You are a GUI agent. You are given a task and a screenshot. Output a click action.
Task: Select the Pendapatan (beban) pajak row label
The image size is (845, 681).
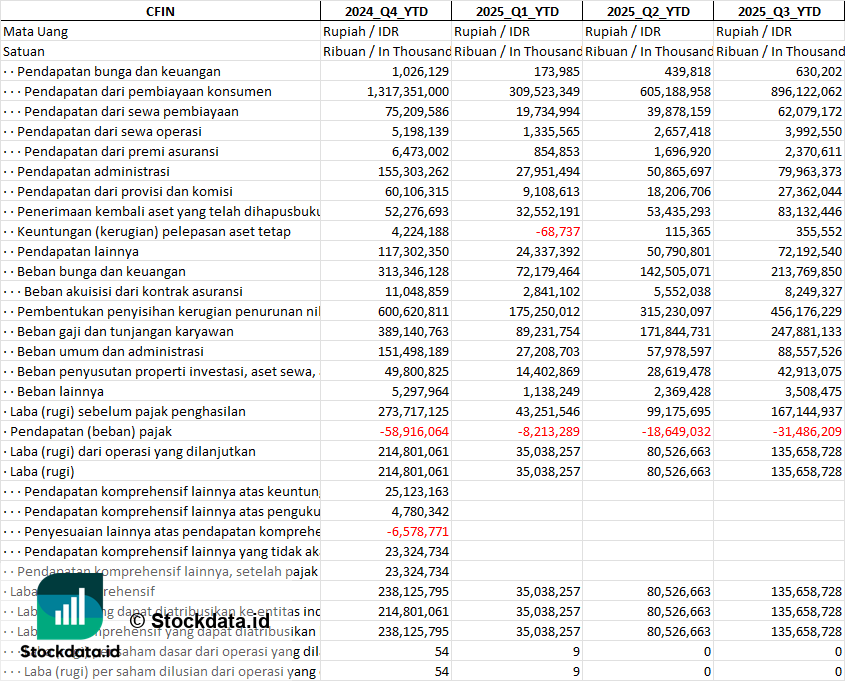[91, 431]
